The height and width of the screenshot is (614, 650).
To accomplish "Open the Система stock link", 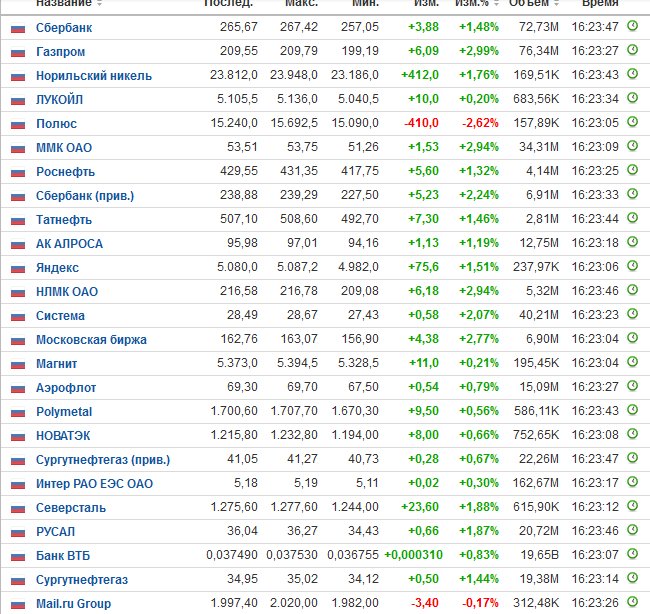I will tap(60, 316).
